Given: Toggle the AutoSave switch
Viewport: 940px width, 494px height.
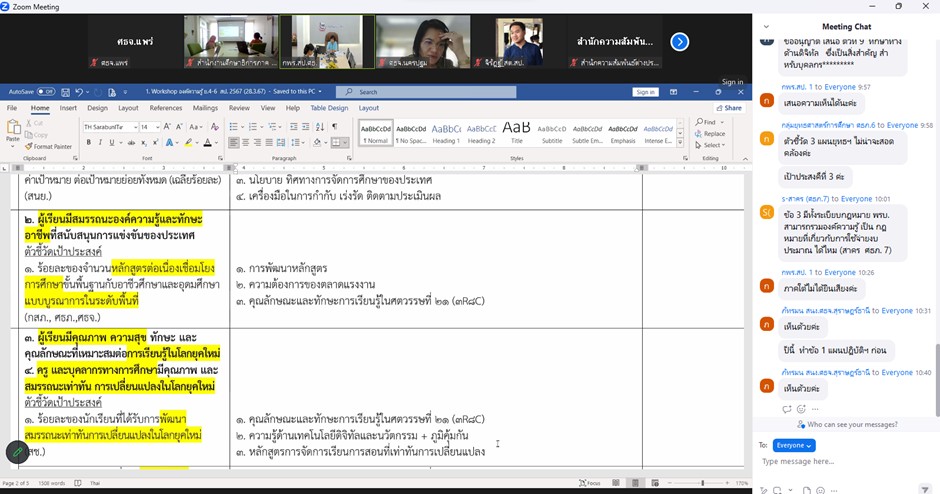Looking at the screenshot, I should (x=46, y=92).
